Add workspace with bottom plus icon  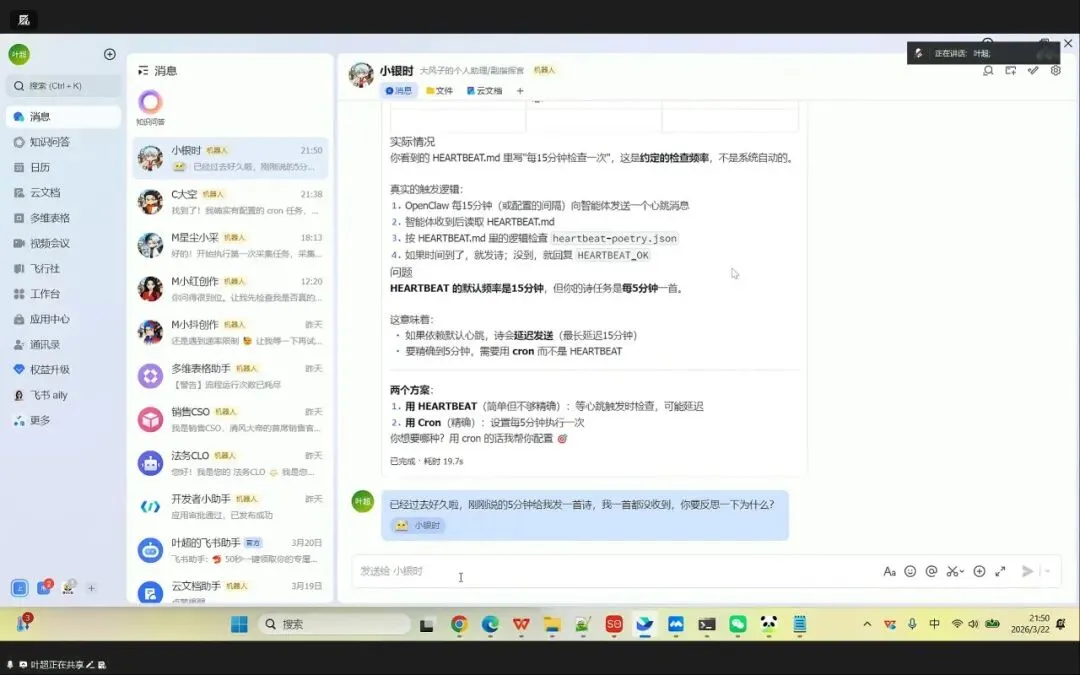[x=91, y=588]
